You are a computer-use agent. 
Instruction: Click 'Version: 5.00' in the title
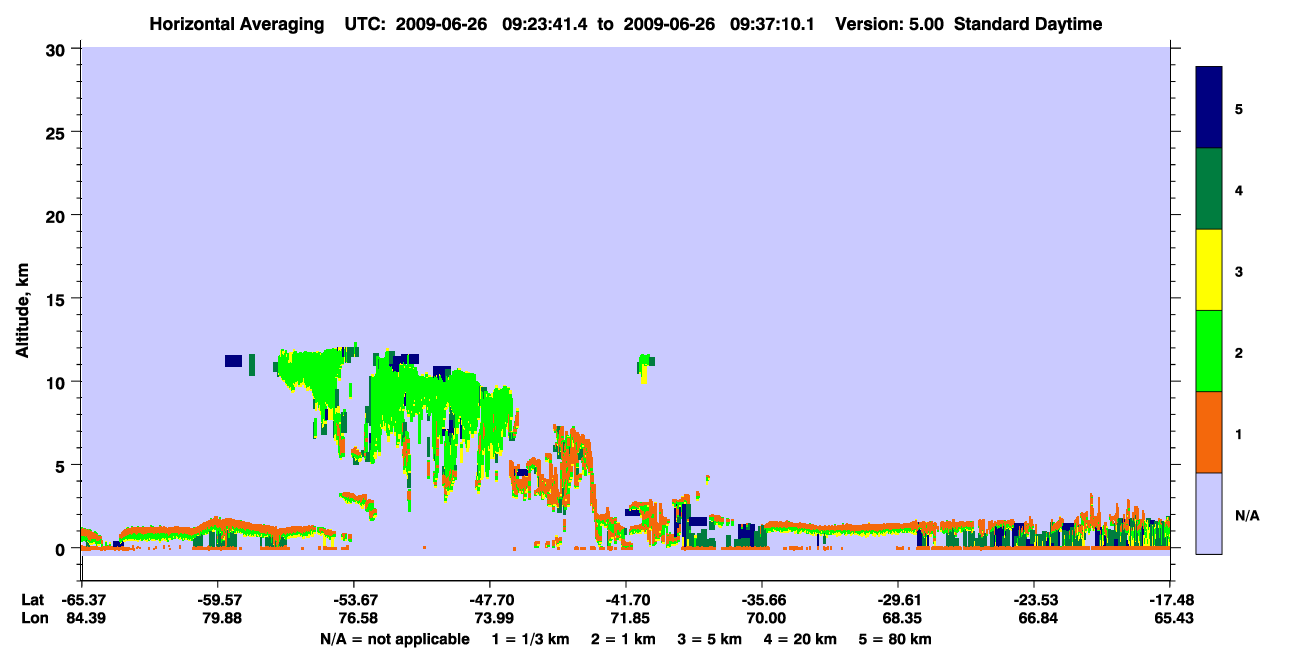click(x=890, y=24)
